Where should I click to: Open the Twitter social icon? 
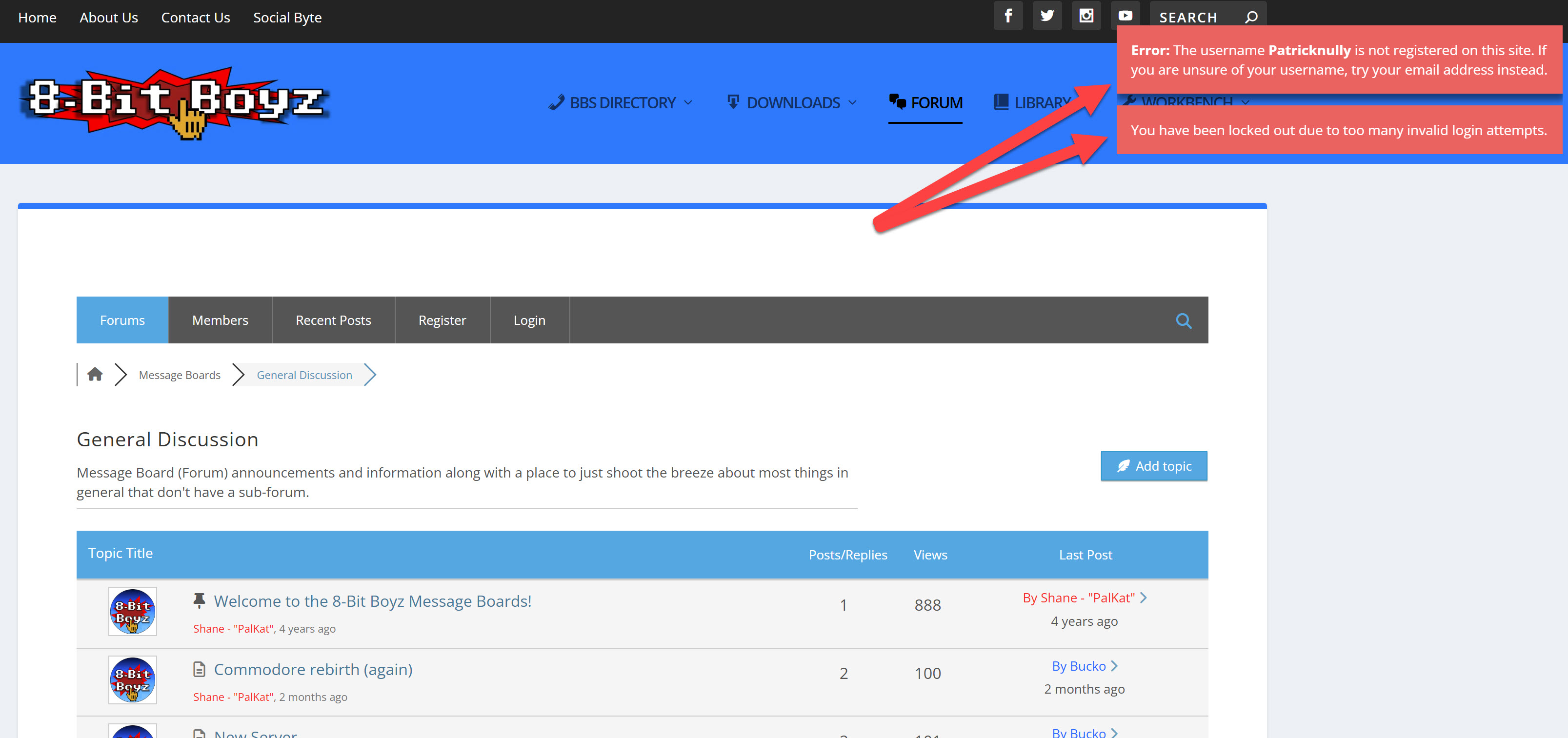pyautogui.click(x=1047, y=15)
